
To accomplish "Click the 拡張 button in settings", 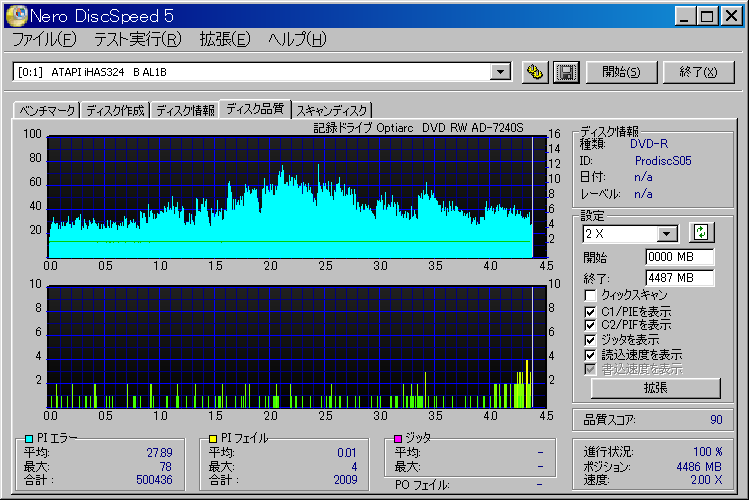I will (x=655, y=388).
